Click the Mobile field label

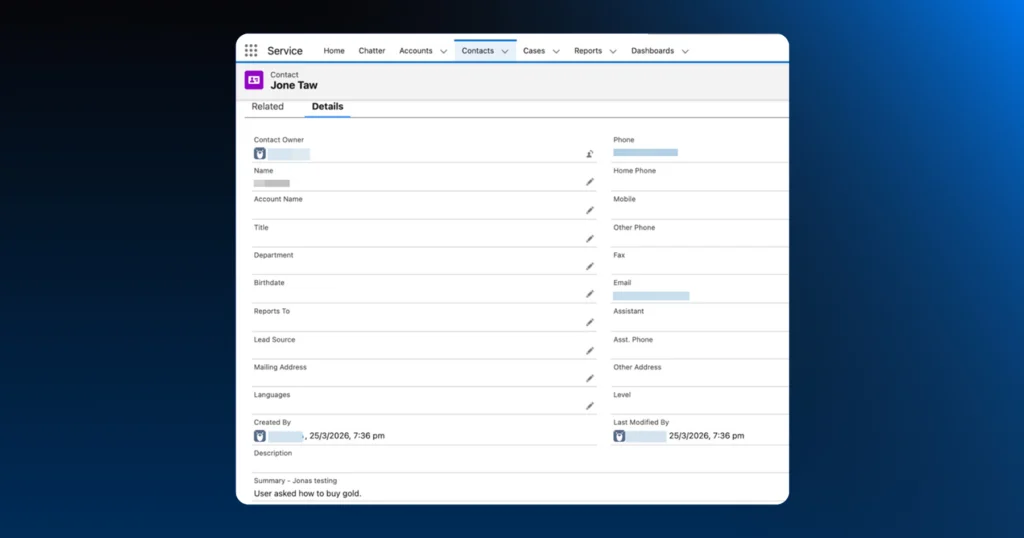pyautogui.click(x=624, y=199)
